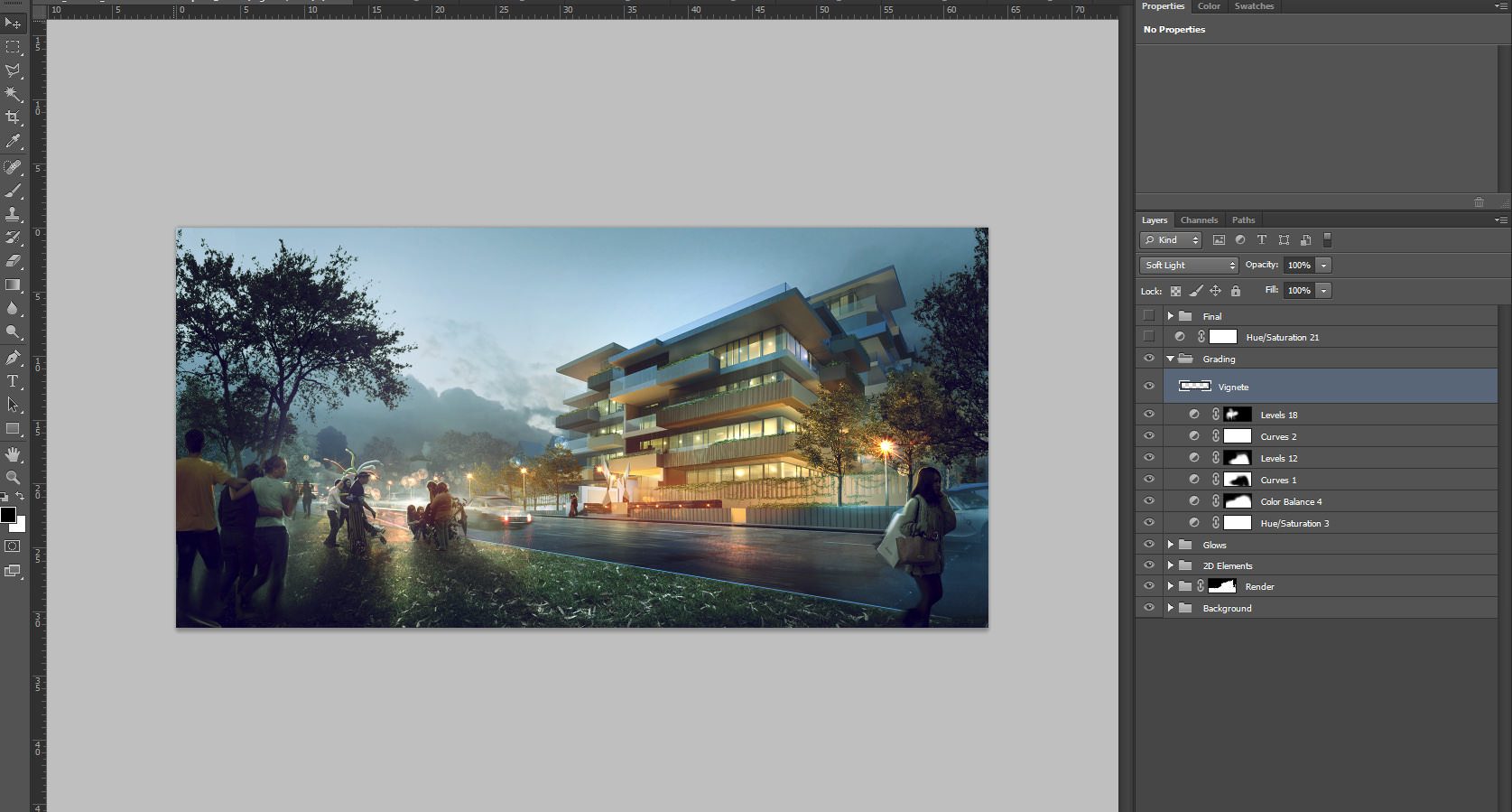Expand the 2D Elements group
Screen dimensions: 1512x812
[1170, 565]
